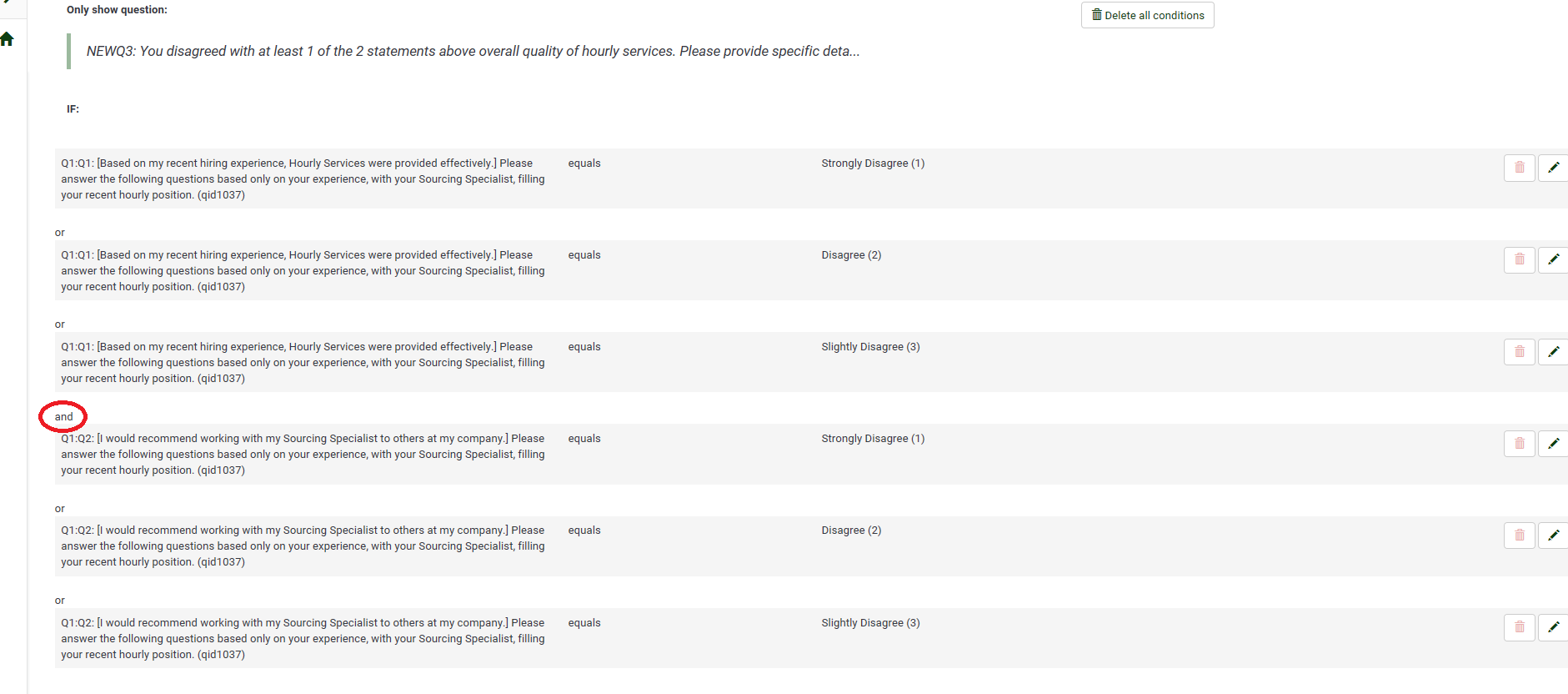Delete the Q1:Q1 Strongly Disagree (1) condition

click(1520, 168)
